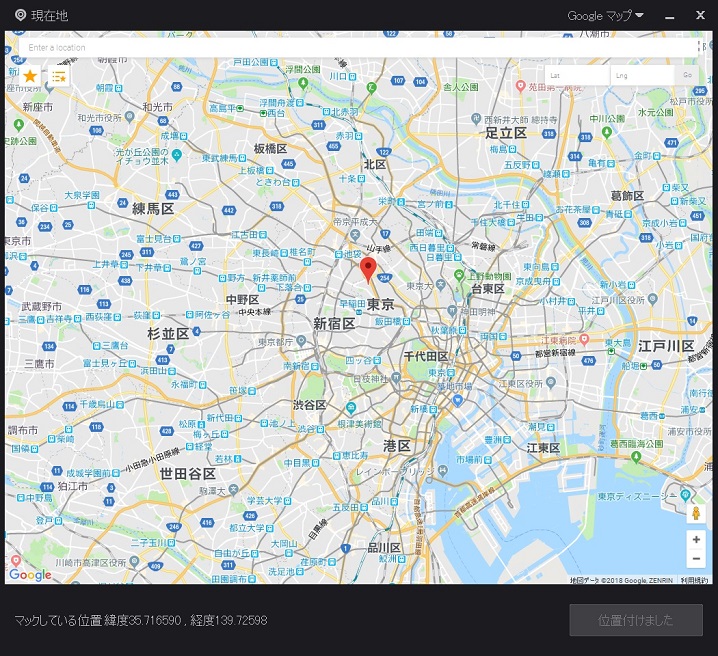Click the 新宿区 label on the map
718x656 pixels.
tap(334, 324)
